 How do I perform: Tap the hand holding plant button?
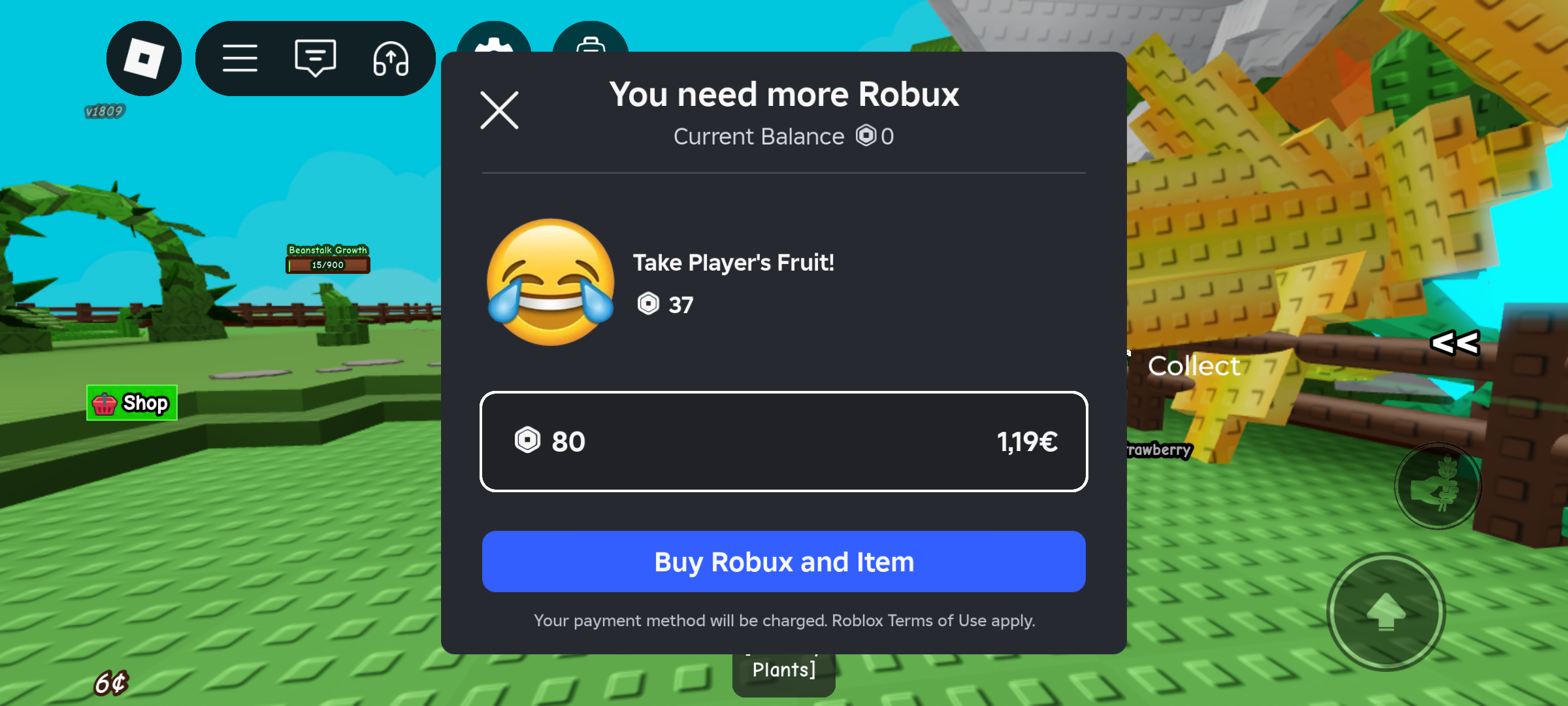click(x=1438, y=486)
